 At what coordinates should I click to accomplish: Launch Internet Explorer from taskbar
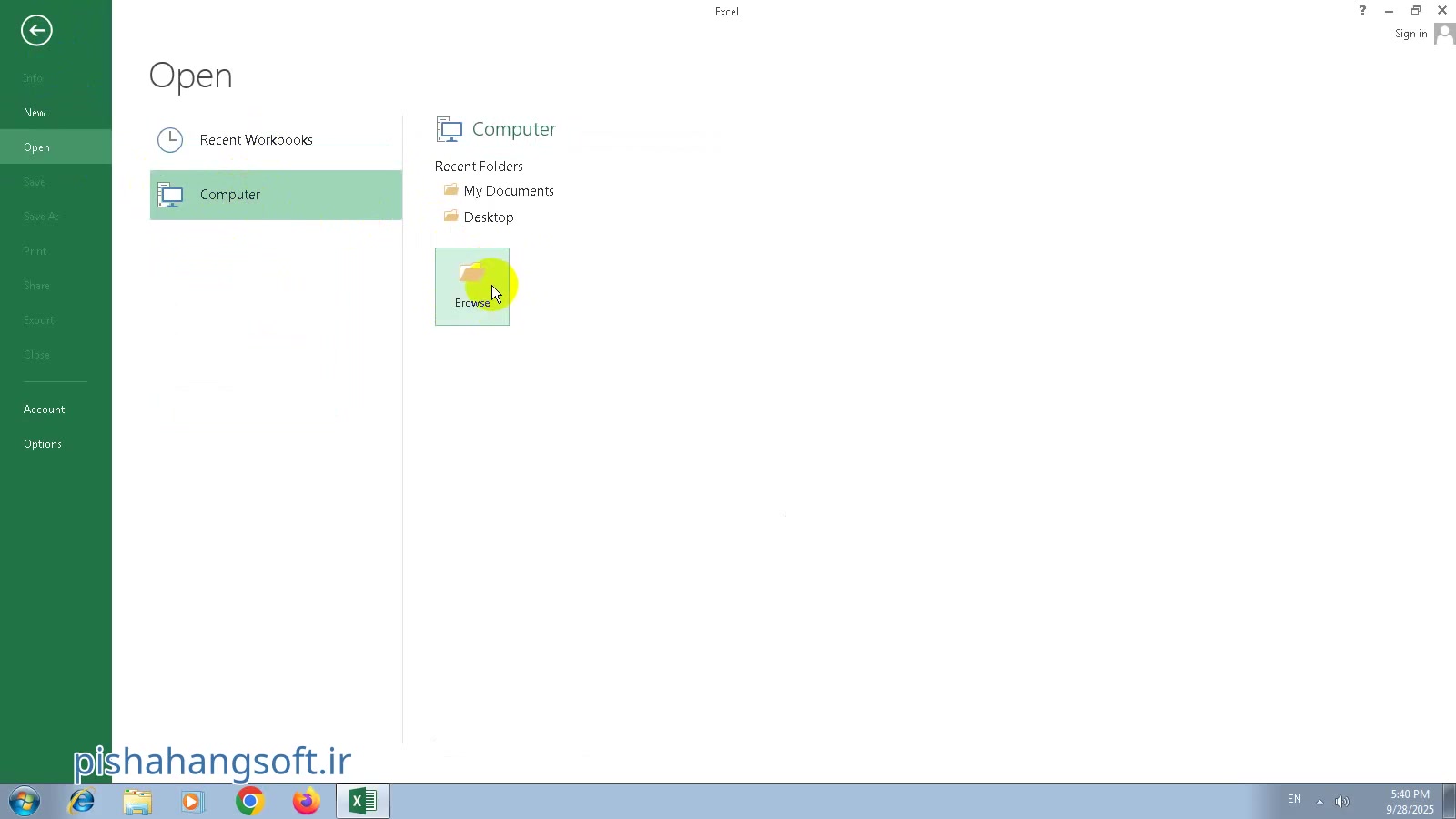pos(82,802)
